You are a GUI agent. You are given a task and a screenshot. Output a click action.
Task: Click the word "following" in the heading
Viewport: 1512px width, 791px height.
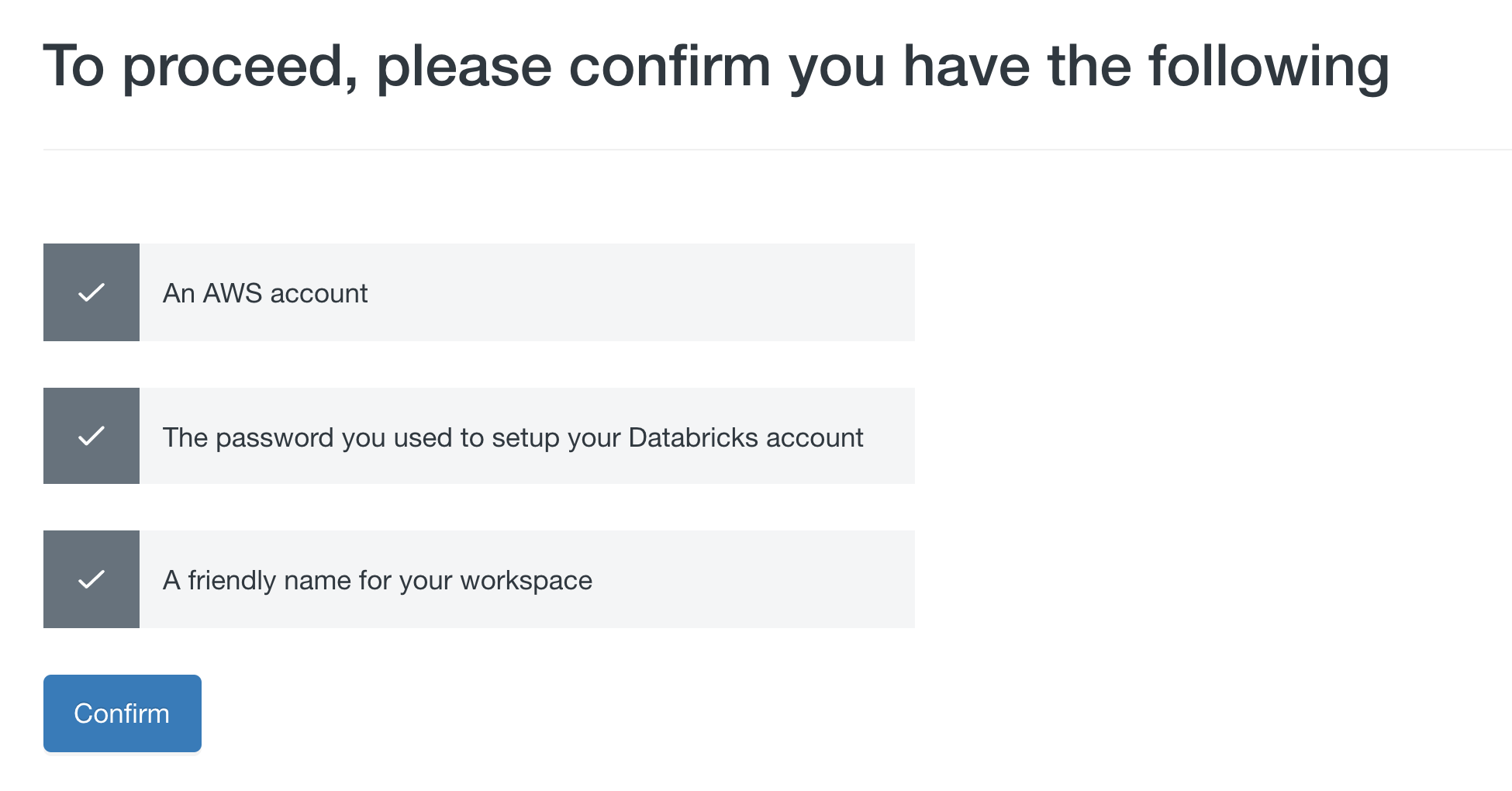coord(1269,67)
